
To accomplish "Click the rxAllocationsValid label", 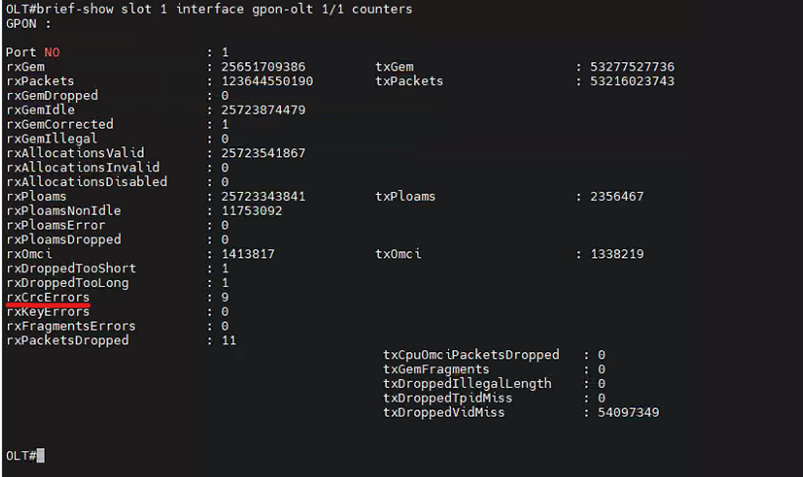I will point(75,153).
